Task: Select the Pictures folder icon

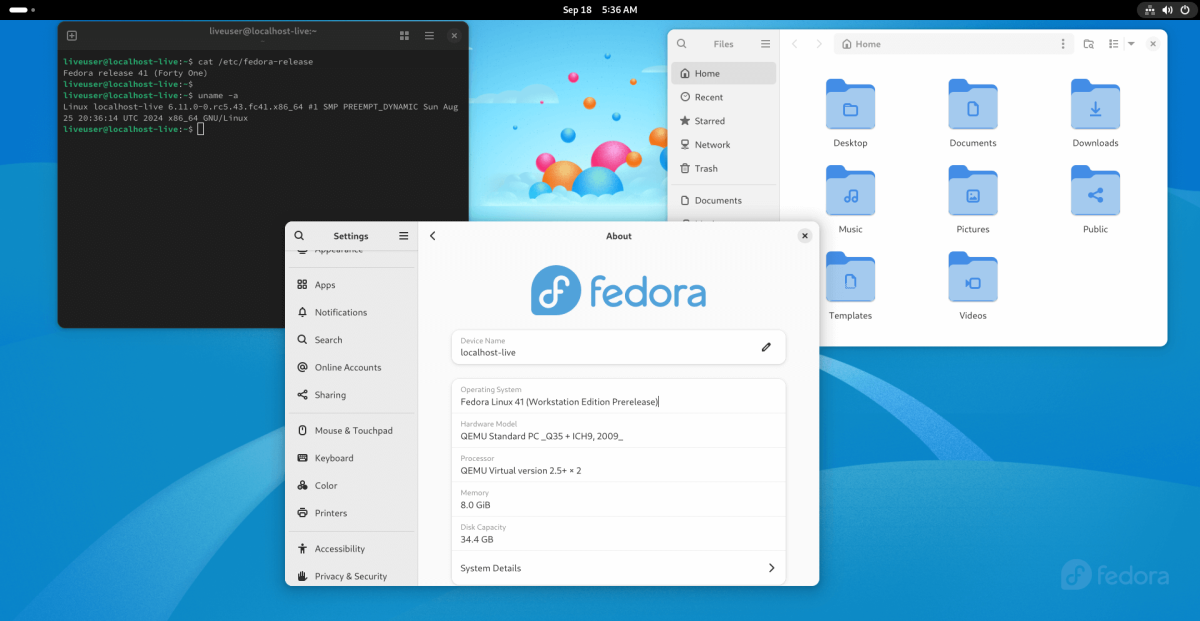Action: [x=973, y=191]
